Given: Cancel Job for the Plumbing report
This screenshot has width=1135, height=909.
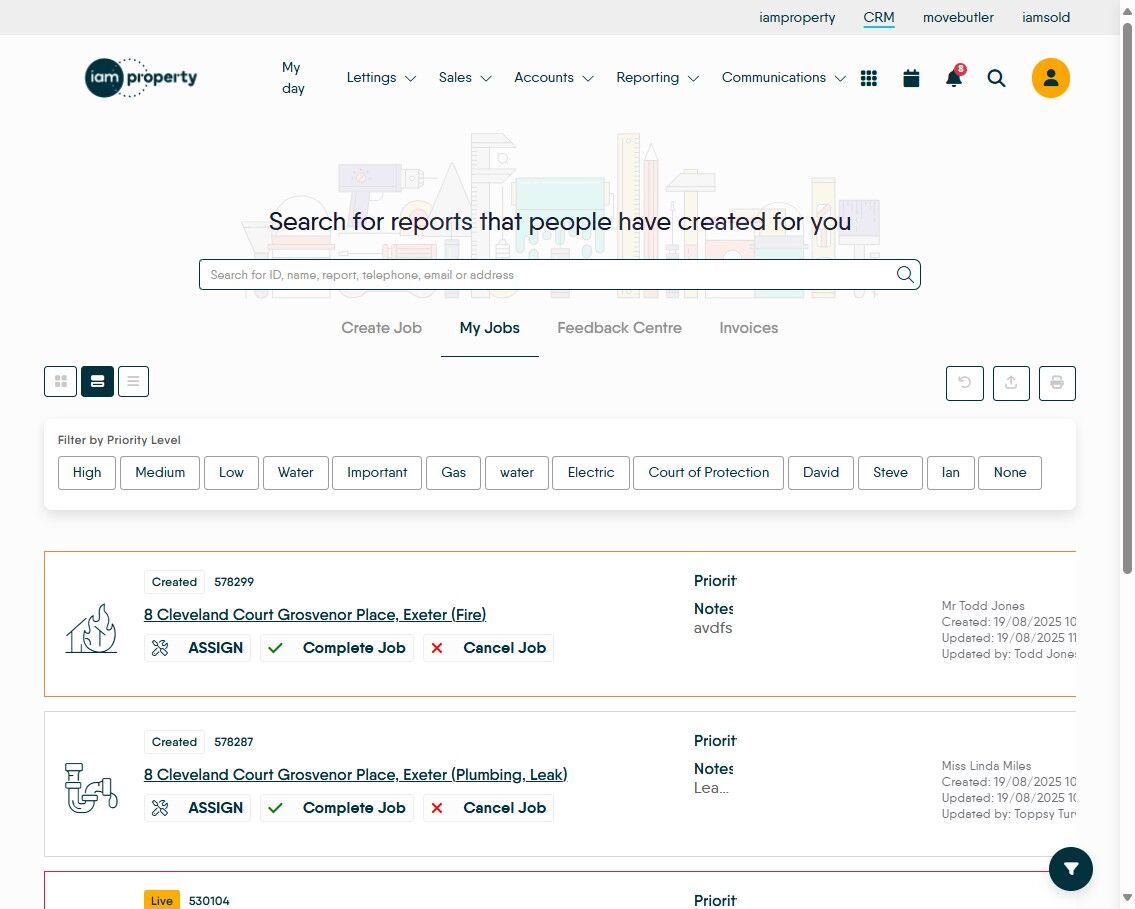Looking at the screenshot, I should pyautogui.click(x=488, y=808).
